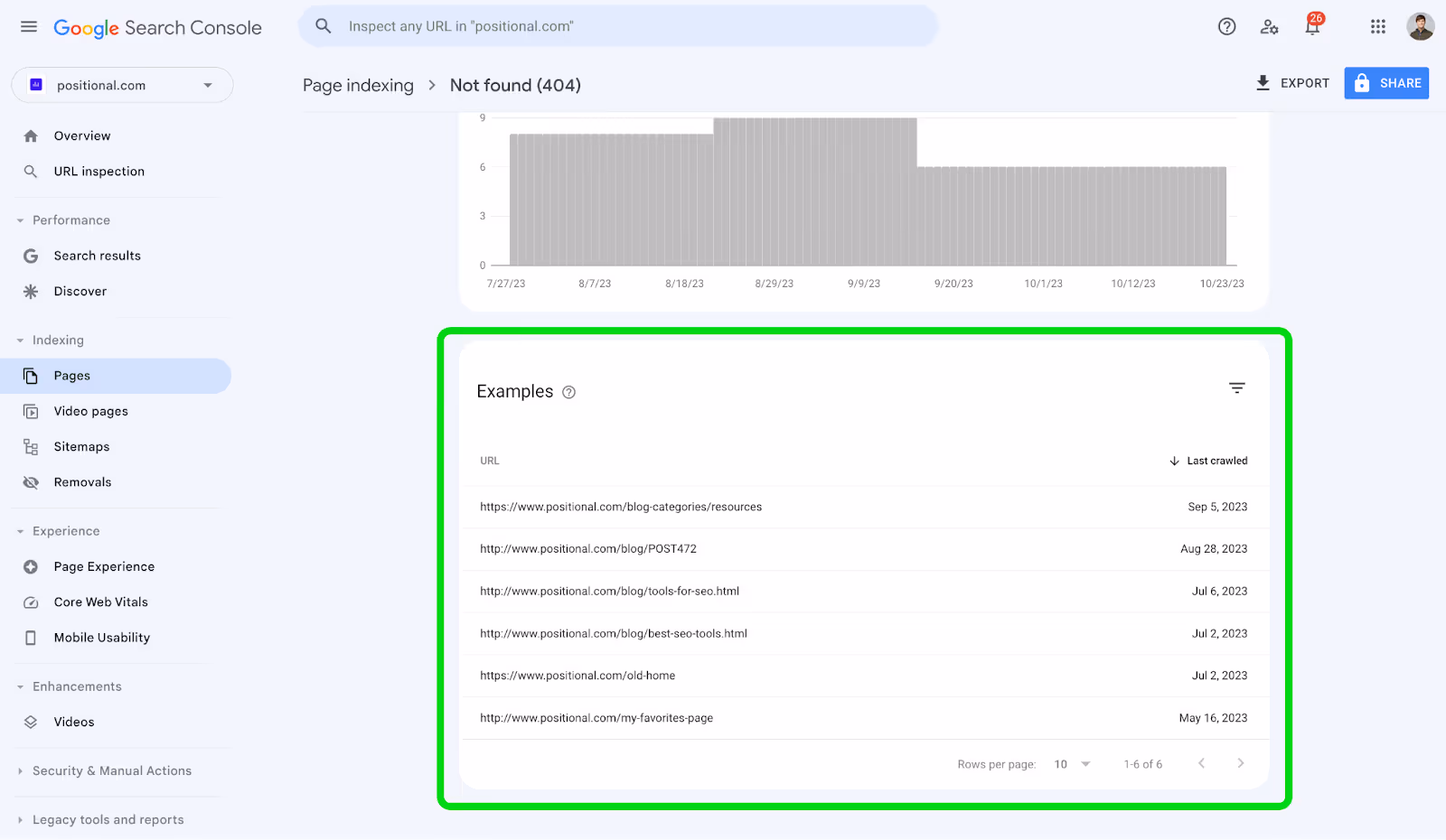
Task: Click the sort arrow beside Last crawled
Action: point(1174,461)
